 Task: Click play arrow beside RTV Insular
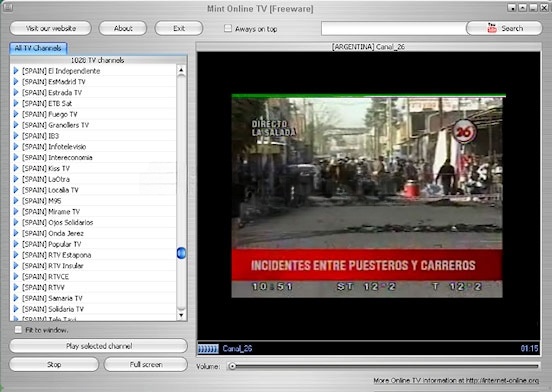(x=16, y=266)
